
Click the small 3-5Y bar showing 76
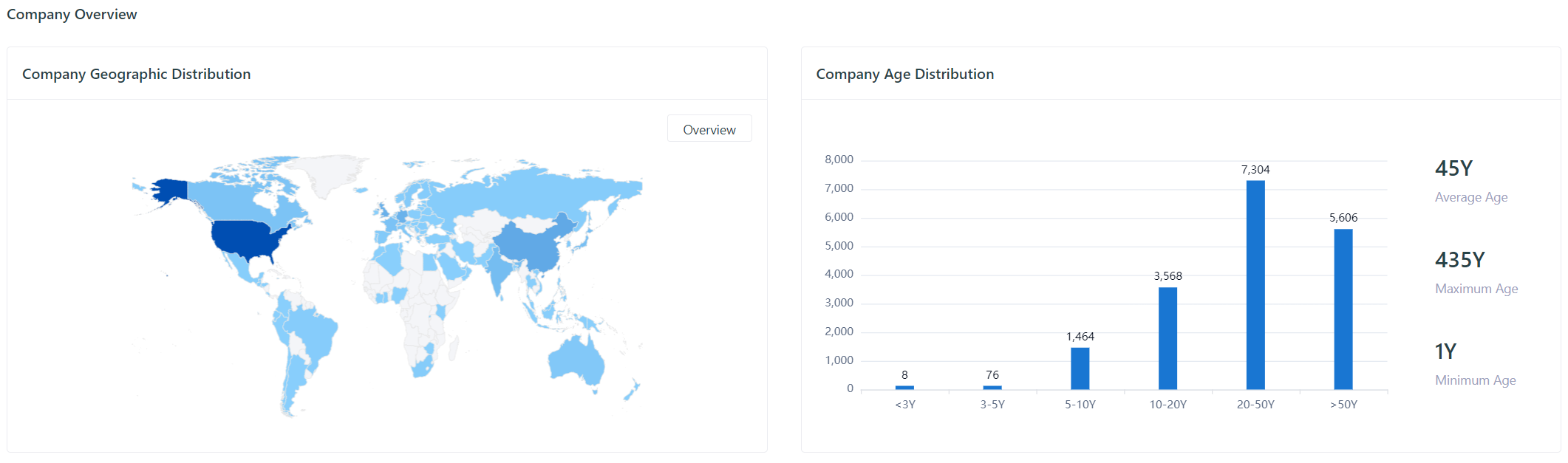[992, 387]
